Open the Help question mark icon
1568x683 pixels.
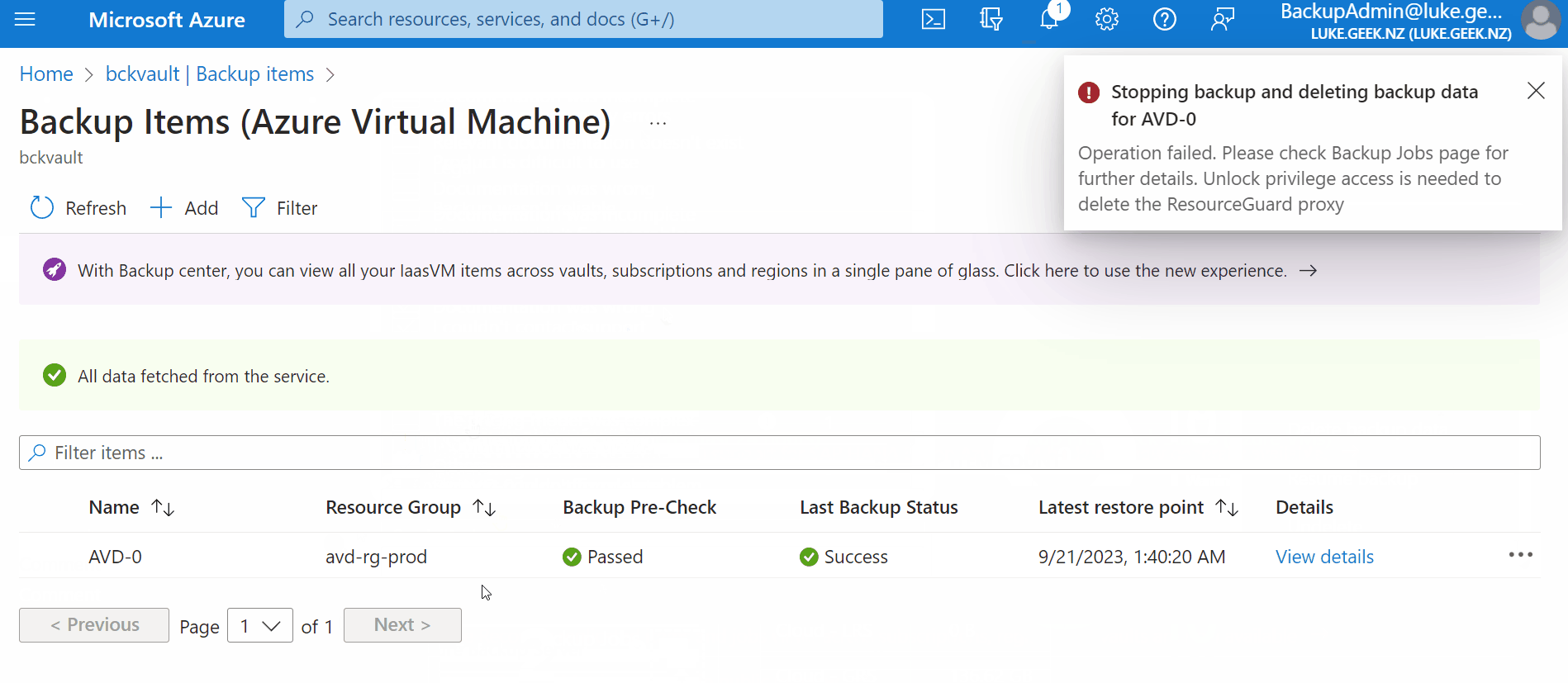click(1165, 19)
